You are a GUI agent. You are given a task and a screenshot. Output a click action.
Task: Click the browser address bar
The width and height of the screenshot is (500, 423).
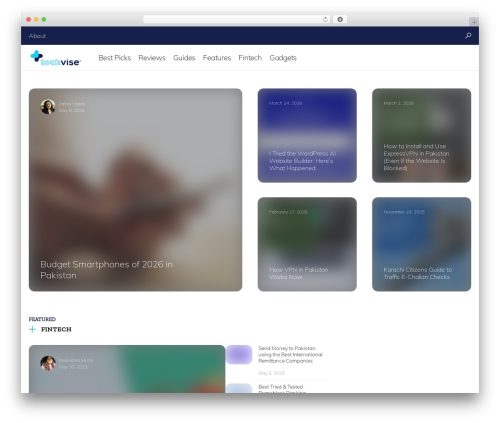coord(236,19)
